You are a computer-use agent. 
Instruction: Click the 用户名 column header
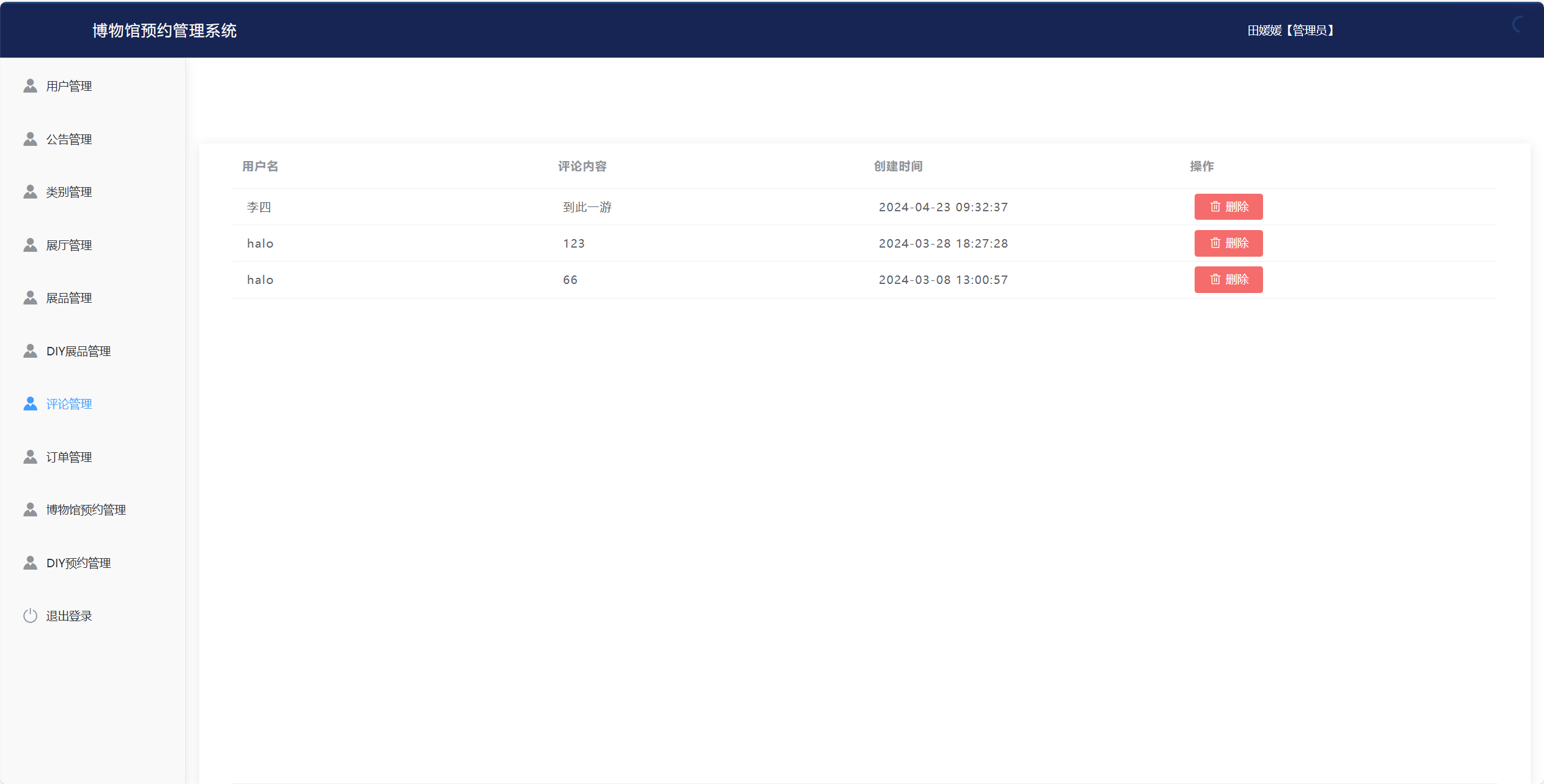click(260, 166)
